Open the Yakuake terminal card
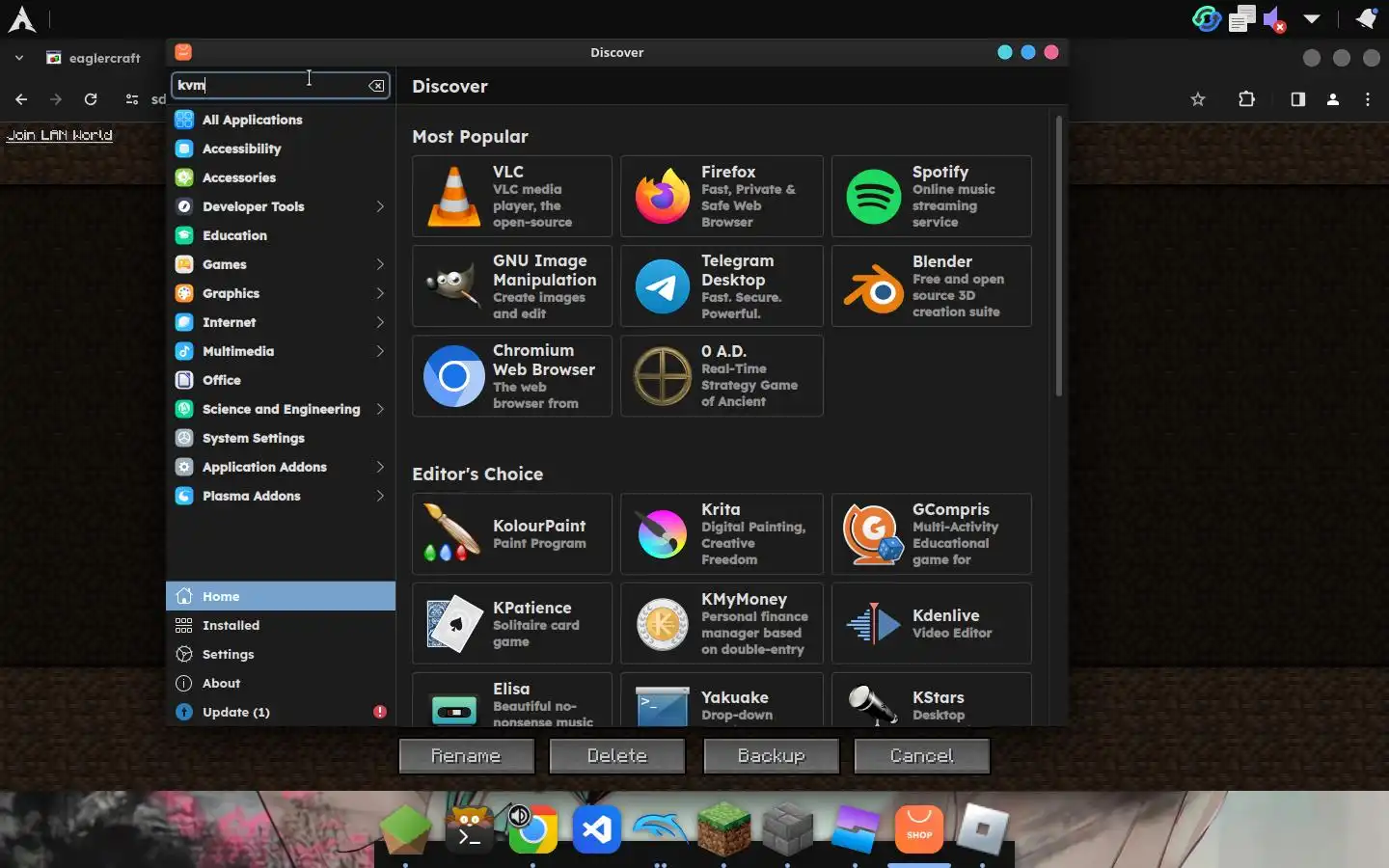1389x868 pixels. [722, 700]
